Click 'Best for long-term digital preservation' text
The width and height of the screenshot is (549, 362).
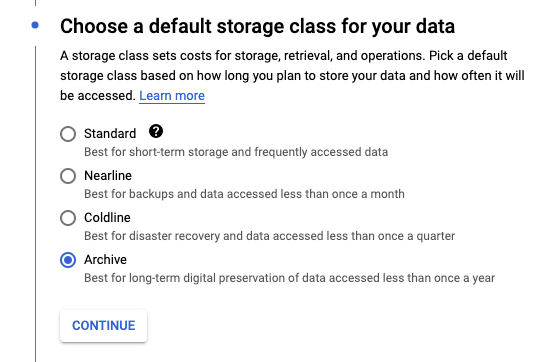point(289,278)
